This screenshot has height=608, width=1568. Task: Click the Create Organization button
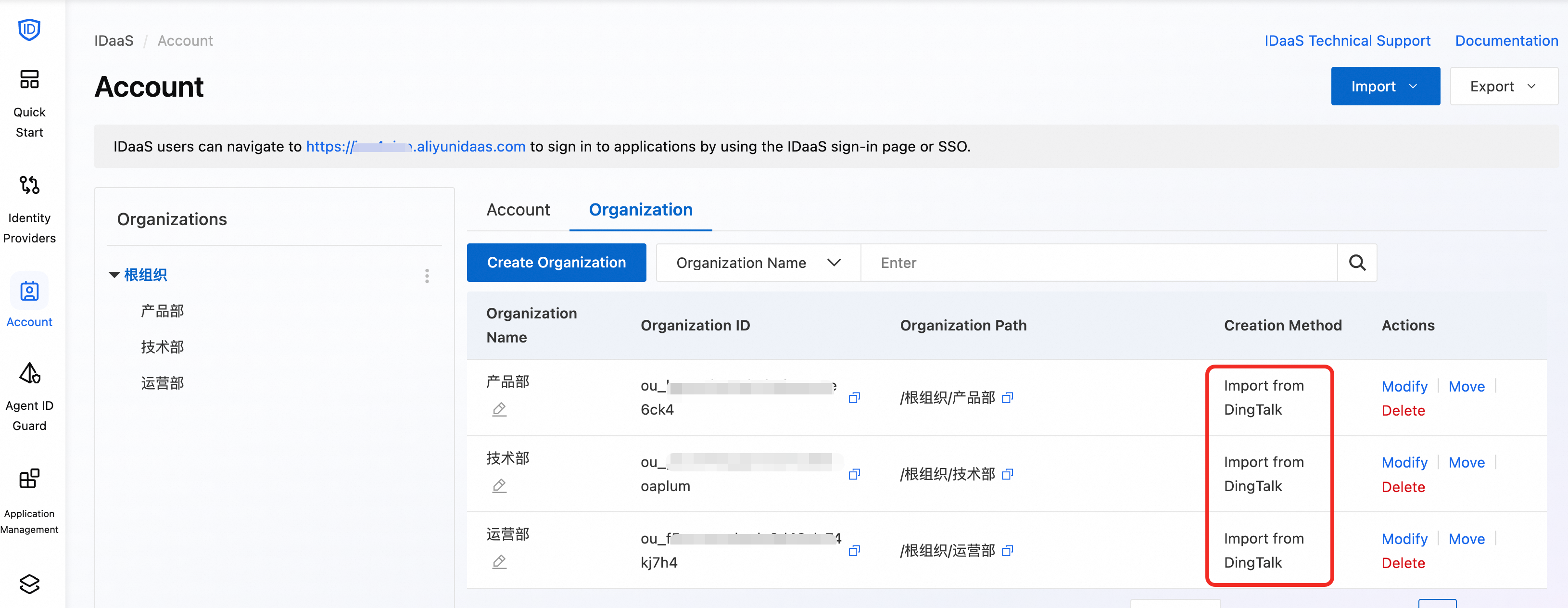pos(556,263)
